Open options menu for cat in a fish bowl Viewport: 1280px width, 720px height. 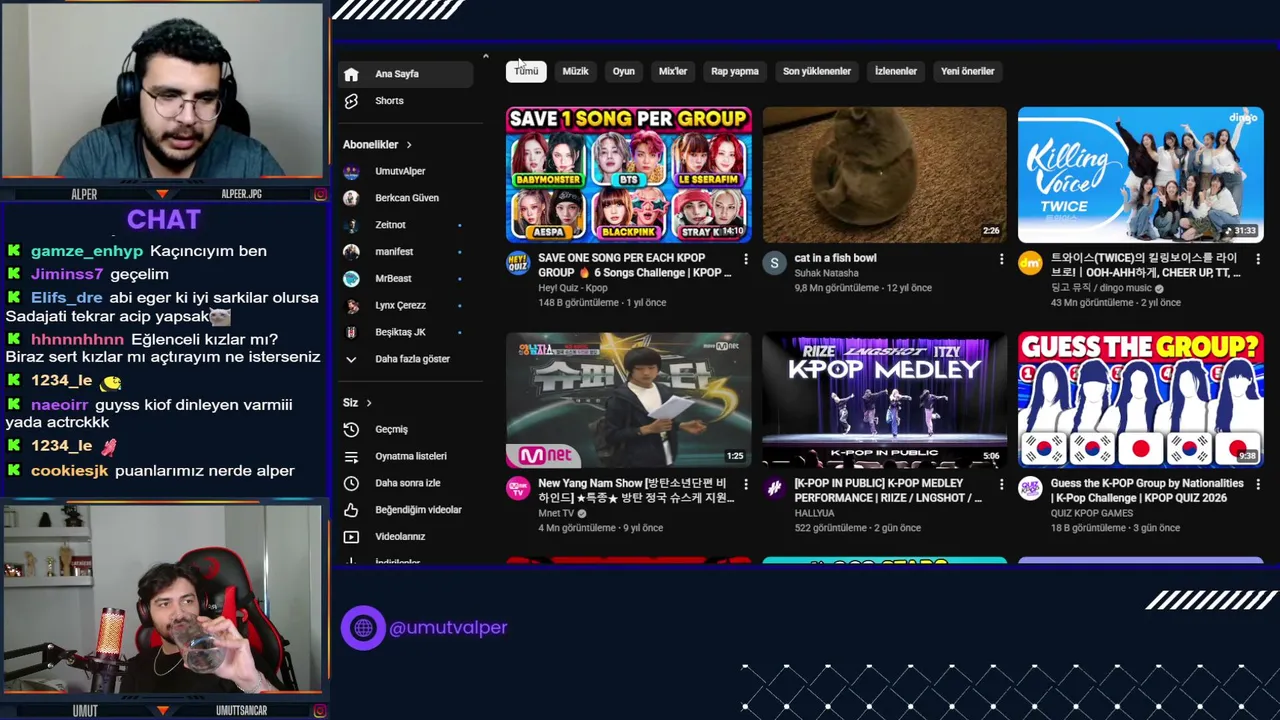1001,259
